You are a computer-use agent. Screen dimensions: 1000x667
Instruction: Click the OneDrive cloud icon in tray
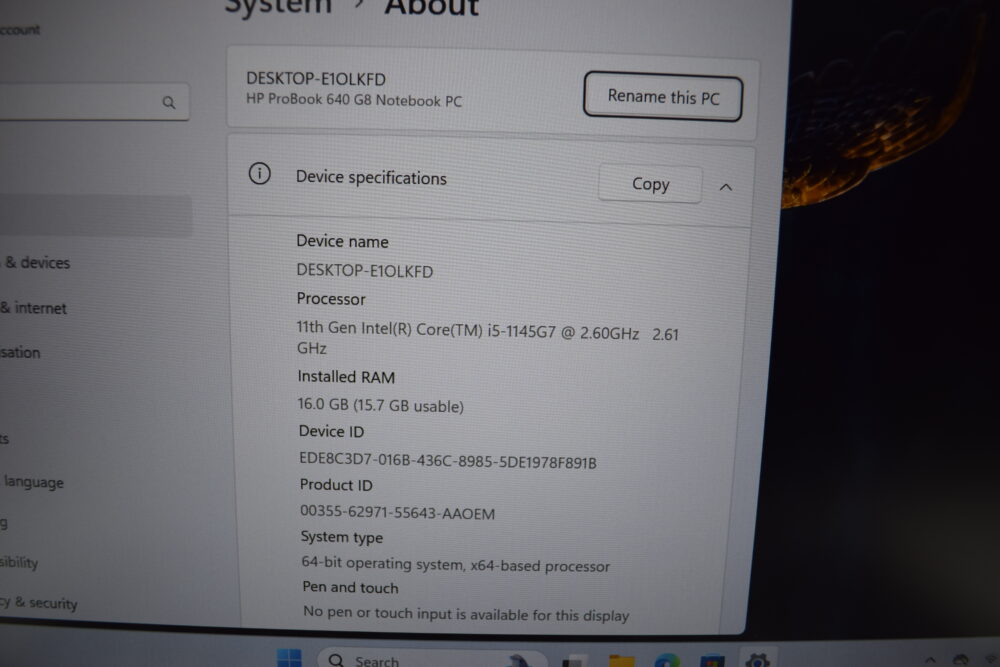click(x=960, y=661)
